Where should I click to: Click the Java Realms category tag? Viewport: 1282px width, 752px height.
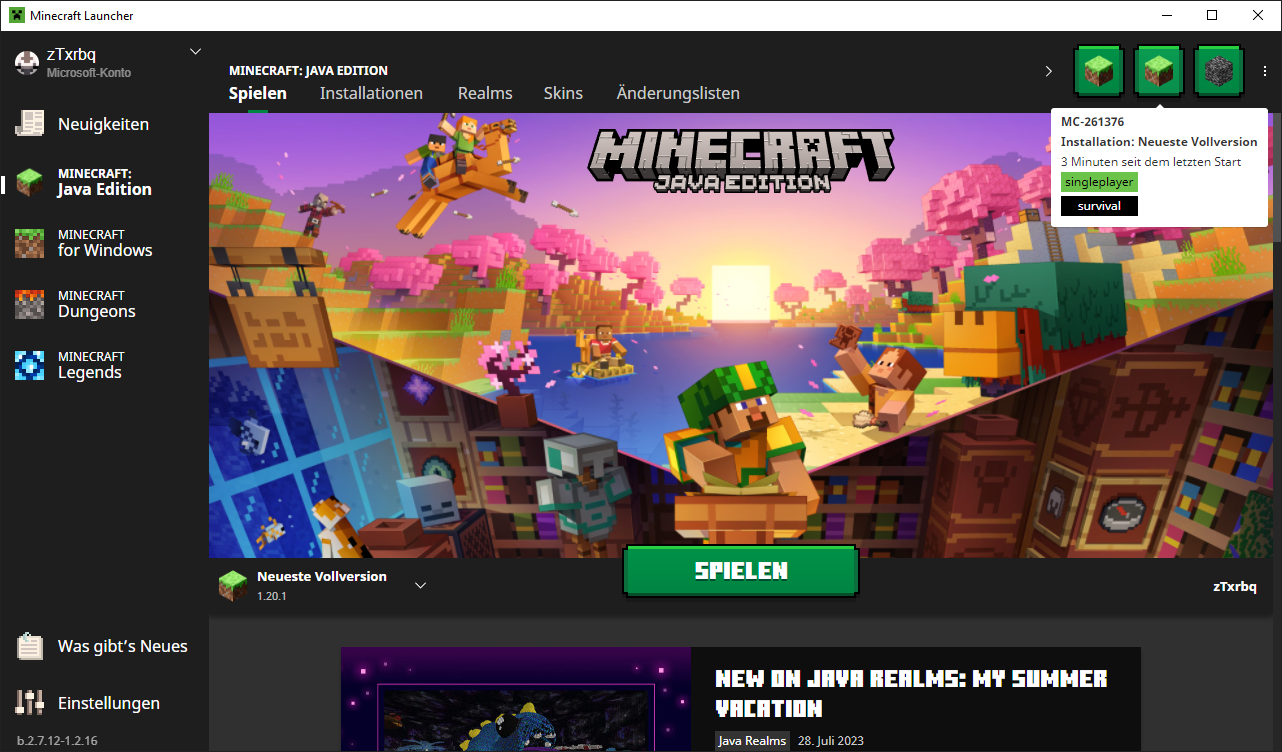(752, 741)
